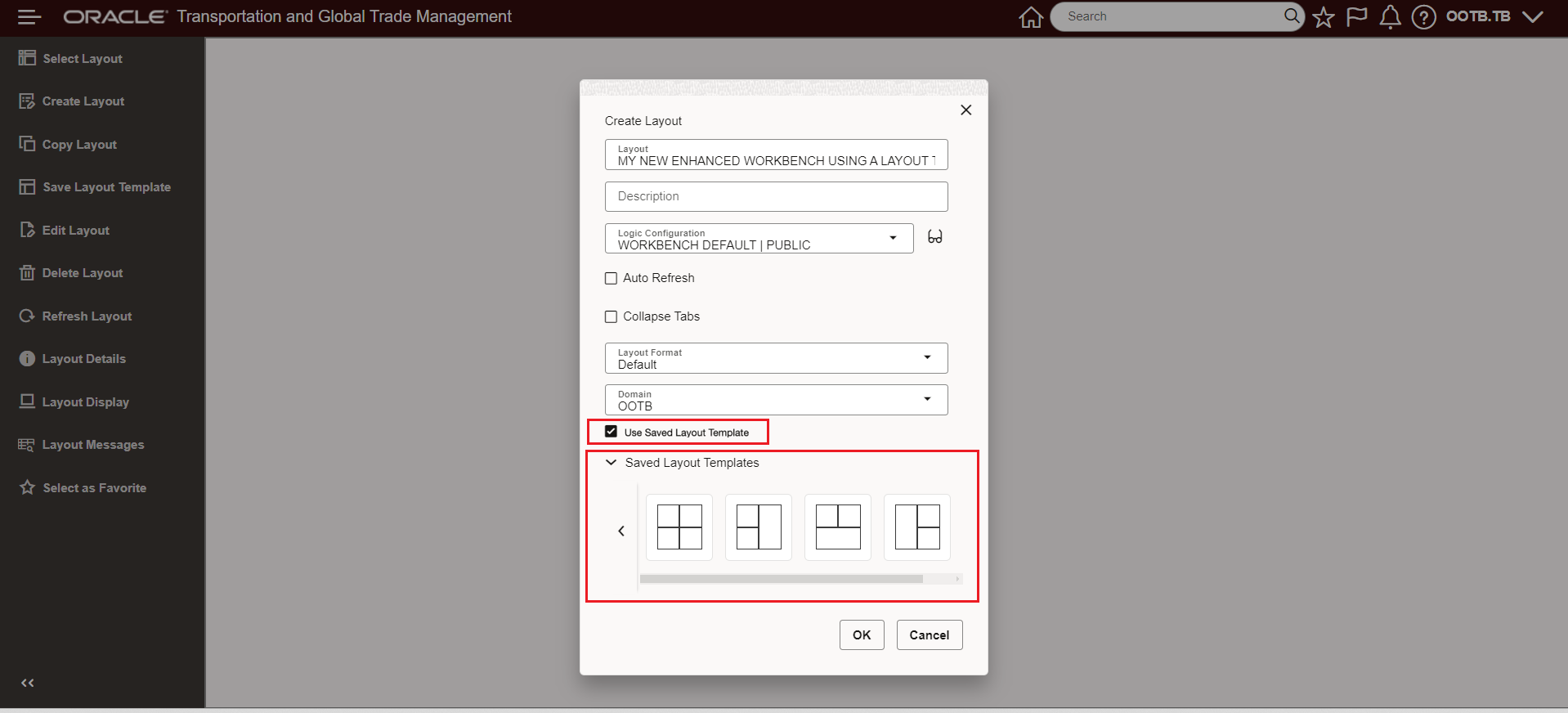The width and height of the screenshot is (1568, 713).
Task: Click the search magnifier icon
Action: click(x=1292, y=16)
